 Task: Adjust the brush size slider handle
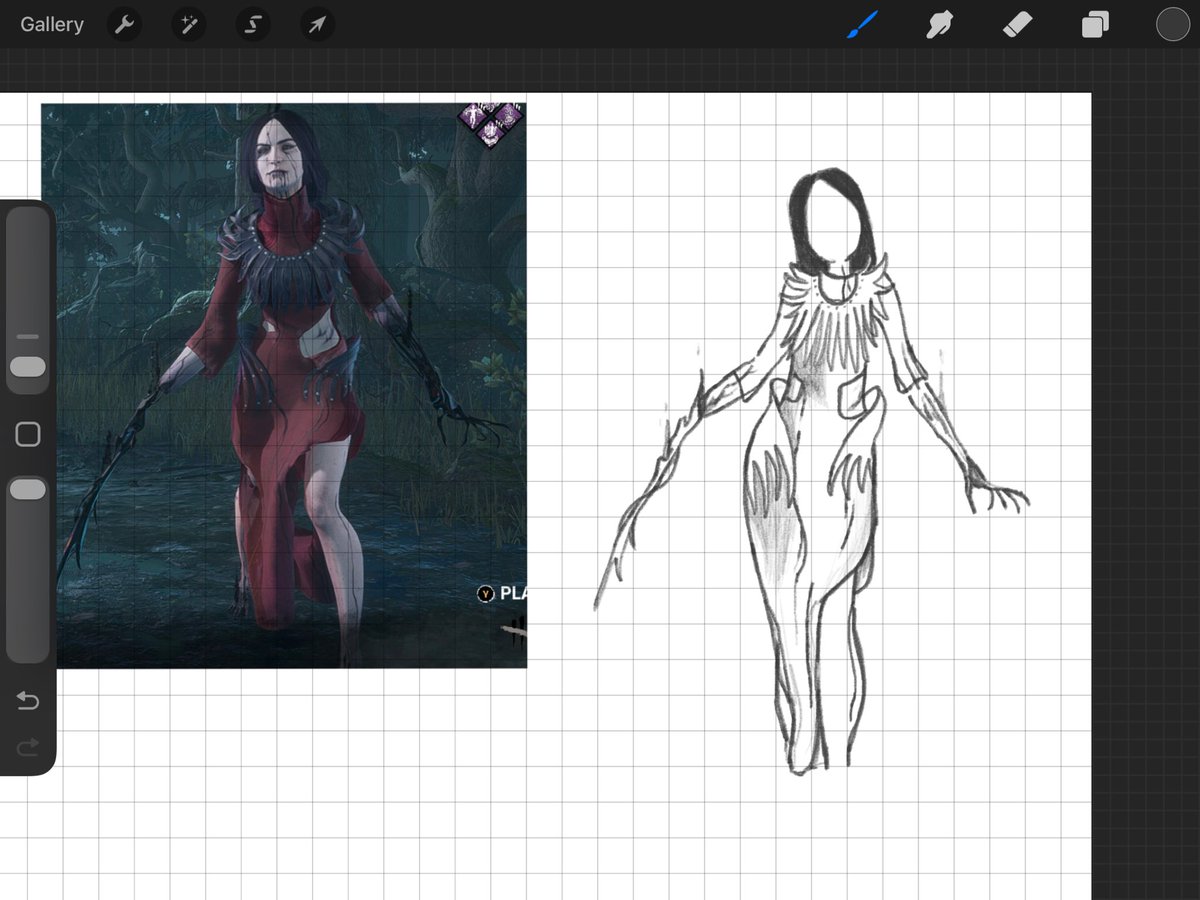coord(28,367)
